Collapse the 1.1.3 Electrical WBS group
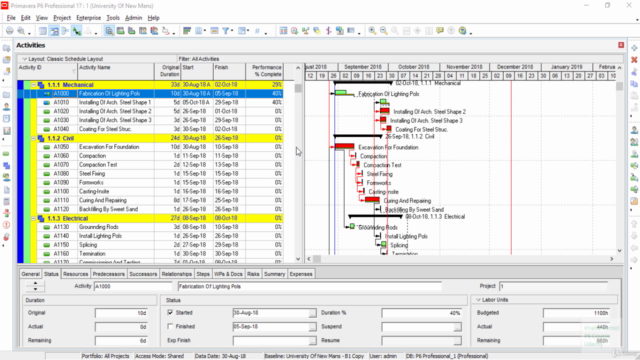 (x=33, y=218)
